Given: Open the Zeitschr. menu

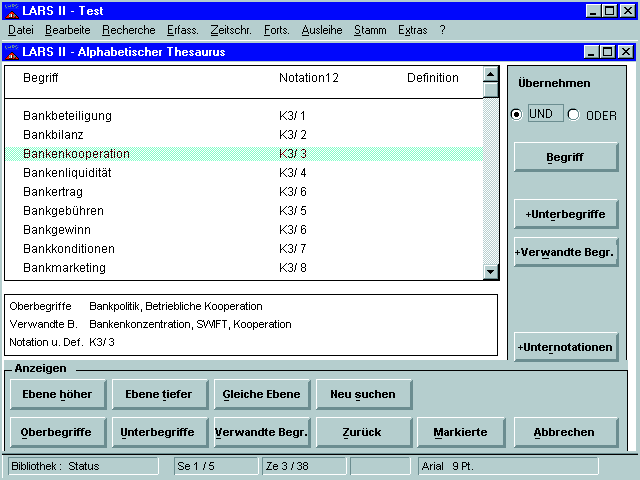Looking at the screenshot, I should tap(231, 30).
